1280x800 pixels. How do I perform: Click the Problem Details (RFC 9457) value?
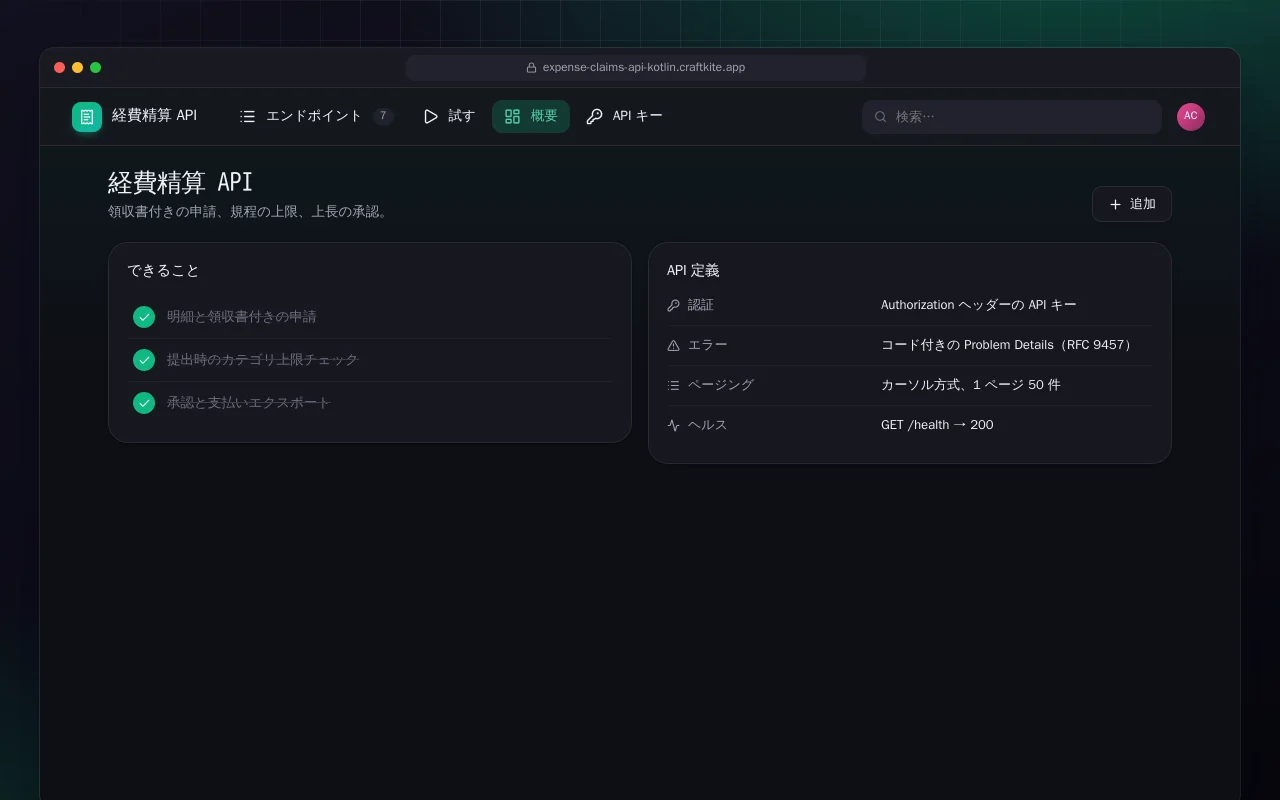pyautogui.click(x=1009, y=345)
